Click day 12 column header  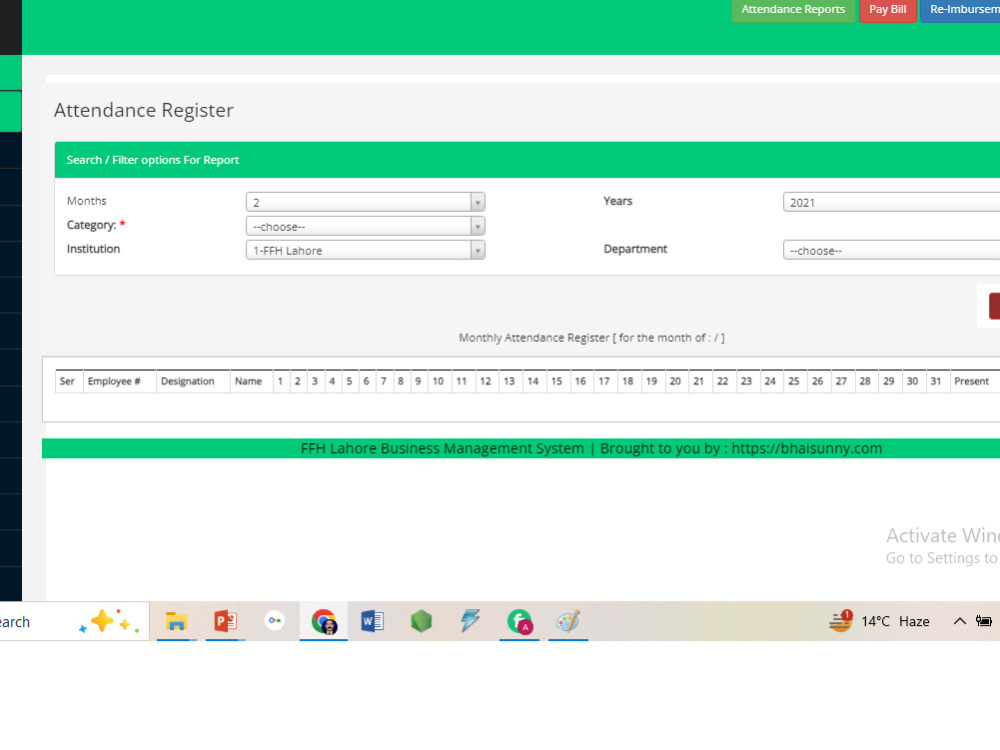(x=485, y=381)
